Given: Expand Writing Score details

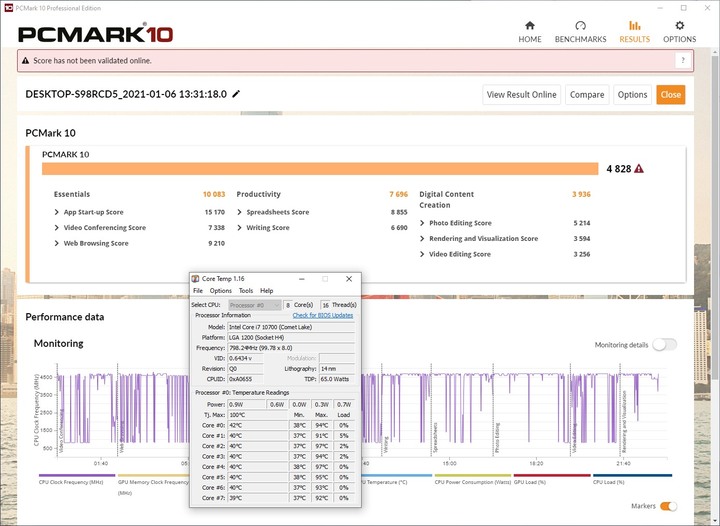Looking at the screenshot, I should click(x=239, y=228).
